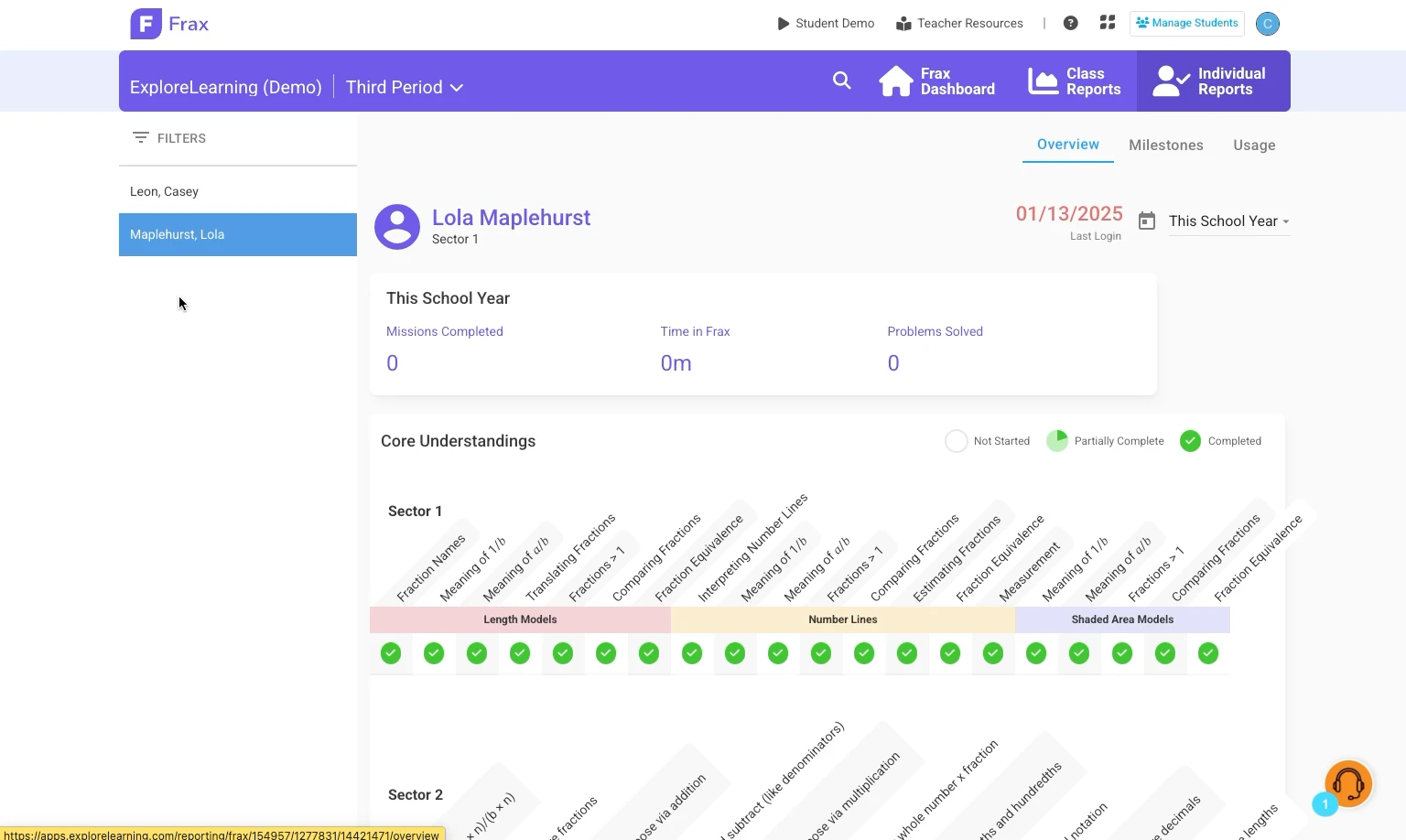
Task: Open the headset support chat icon
Action: point(1347,783)
